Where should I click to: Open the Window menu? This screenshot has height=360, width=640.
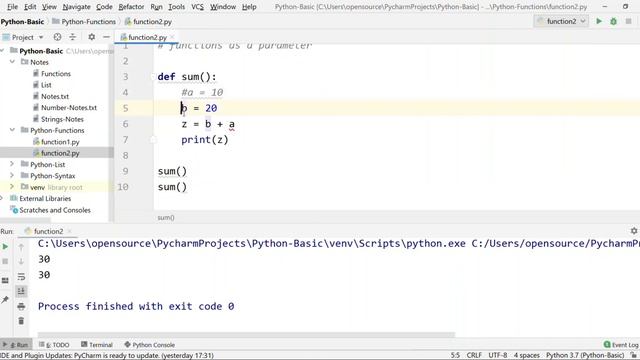click(x=222, y=7)
